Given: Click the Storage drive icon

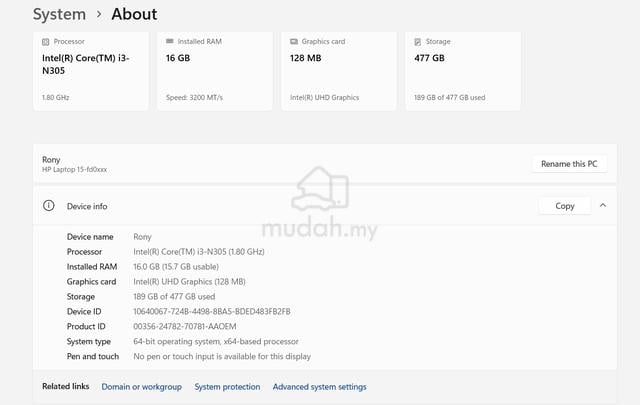Looking at the screenshot, I should coord(418,42).
